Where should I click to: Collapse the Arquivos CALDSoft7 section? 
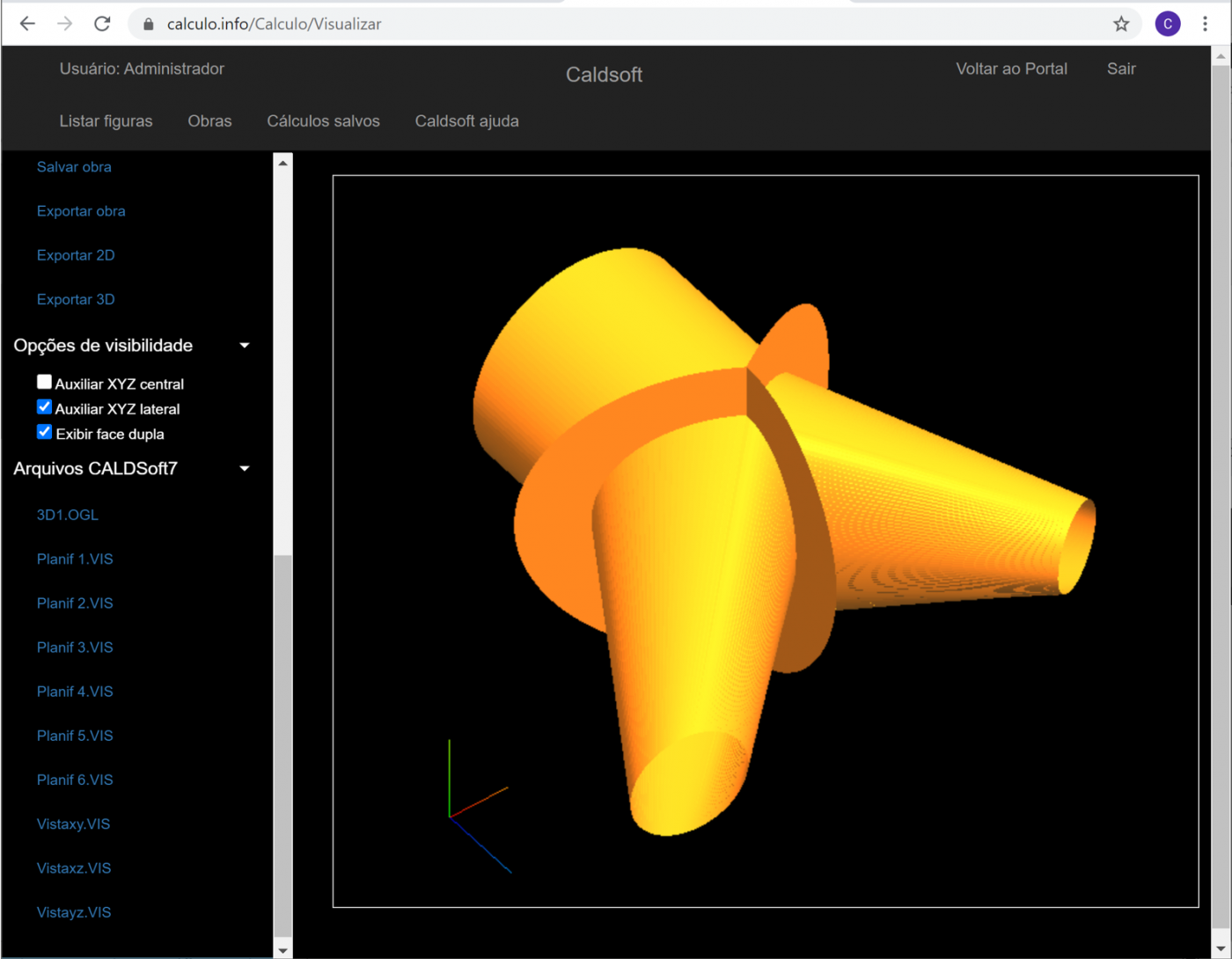tap(245, 469)
